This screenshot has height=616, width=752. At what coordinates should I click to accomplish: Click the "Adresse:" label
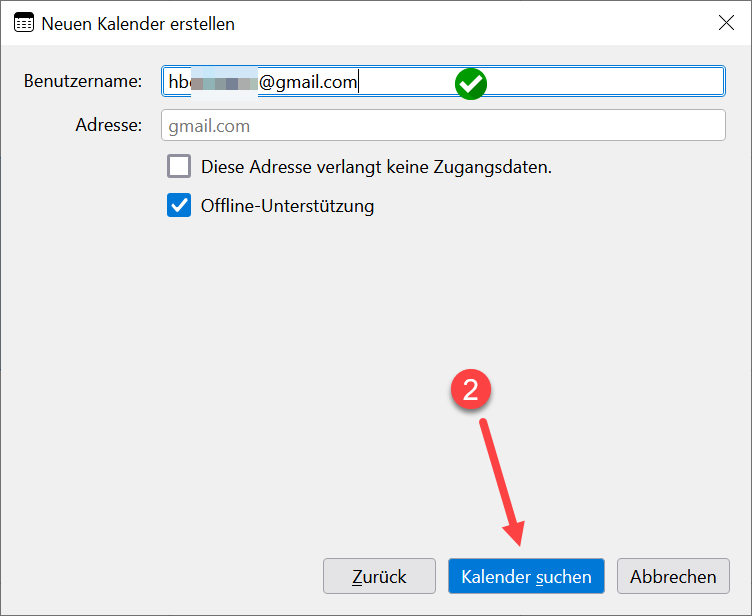109,126
